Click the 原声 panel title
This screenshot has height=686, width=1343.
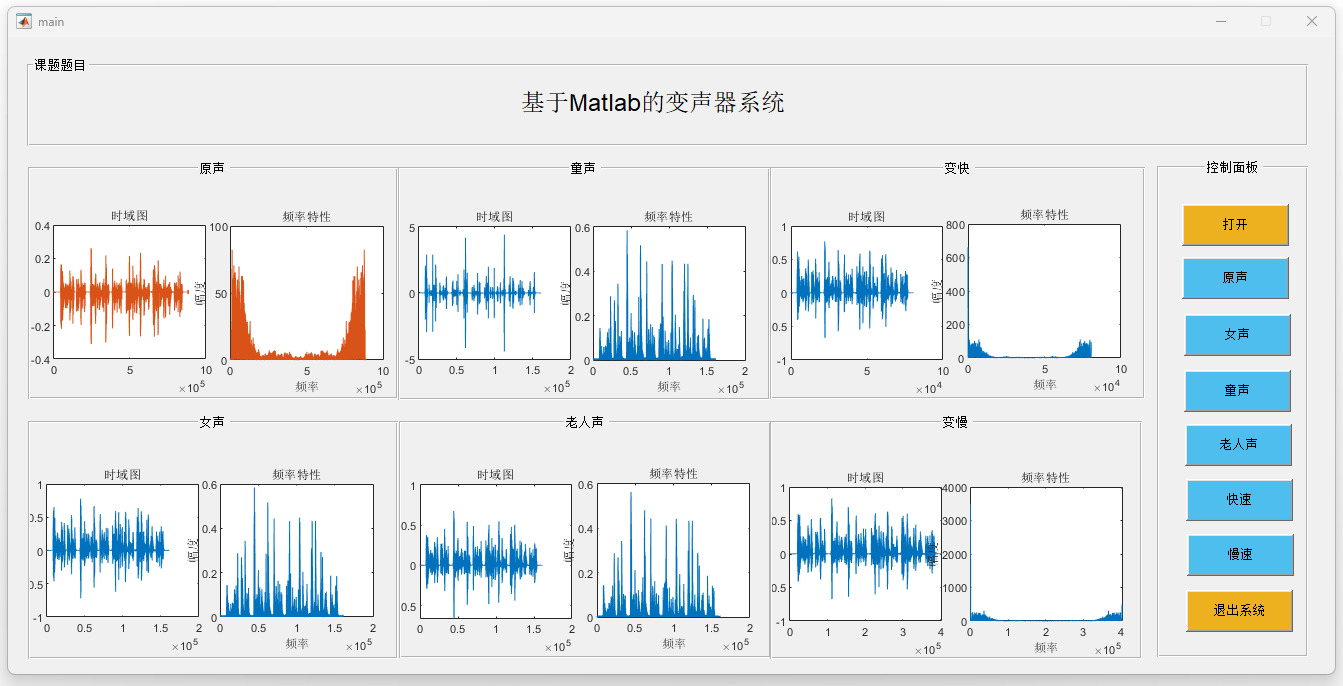[212, 168]
